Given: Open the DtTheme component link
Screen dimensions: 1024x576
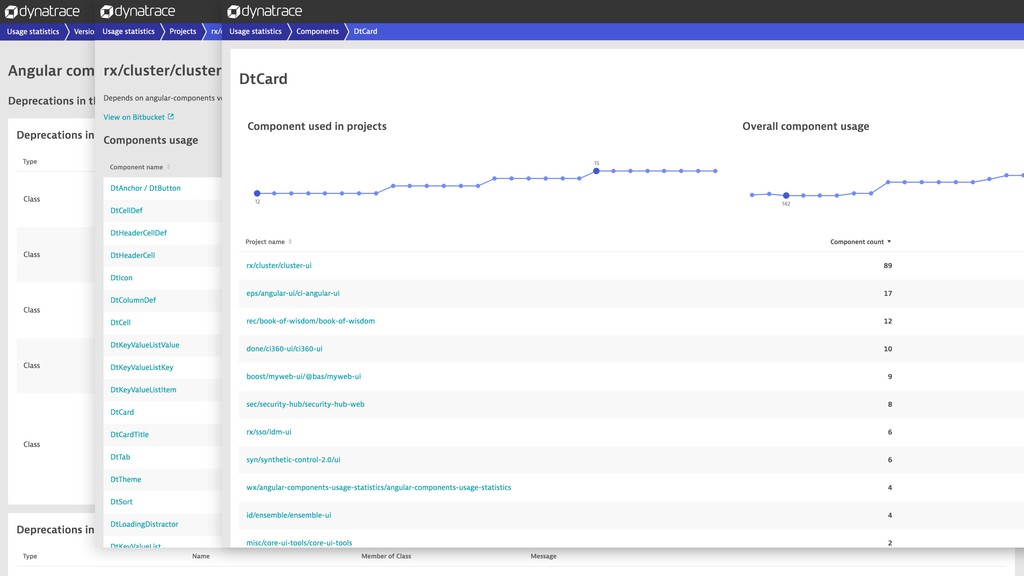Looking at the screenshot, I should pos(125,479).
